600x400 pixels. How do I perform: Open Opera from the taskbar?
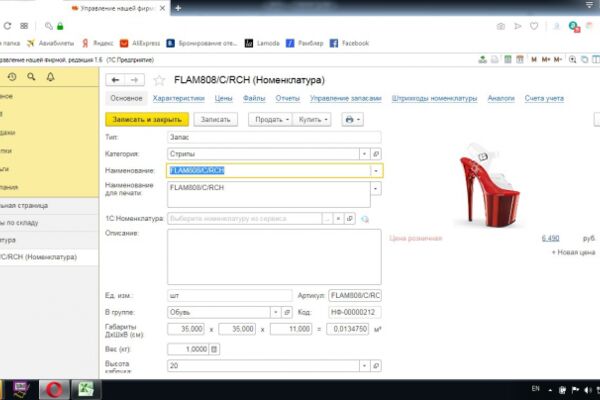54,390
